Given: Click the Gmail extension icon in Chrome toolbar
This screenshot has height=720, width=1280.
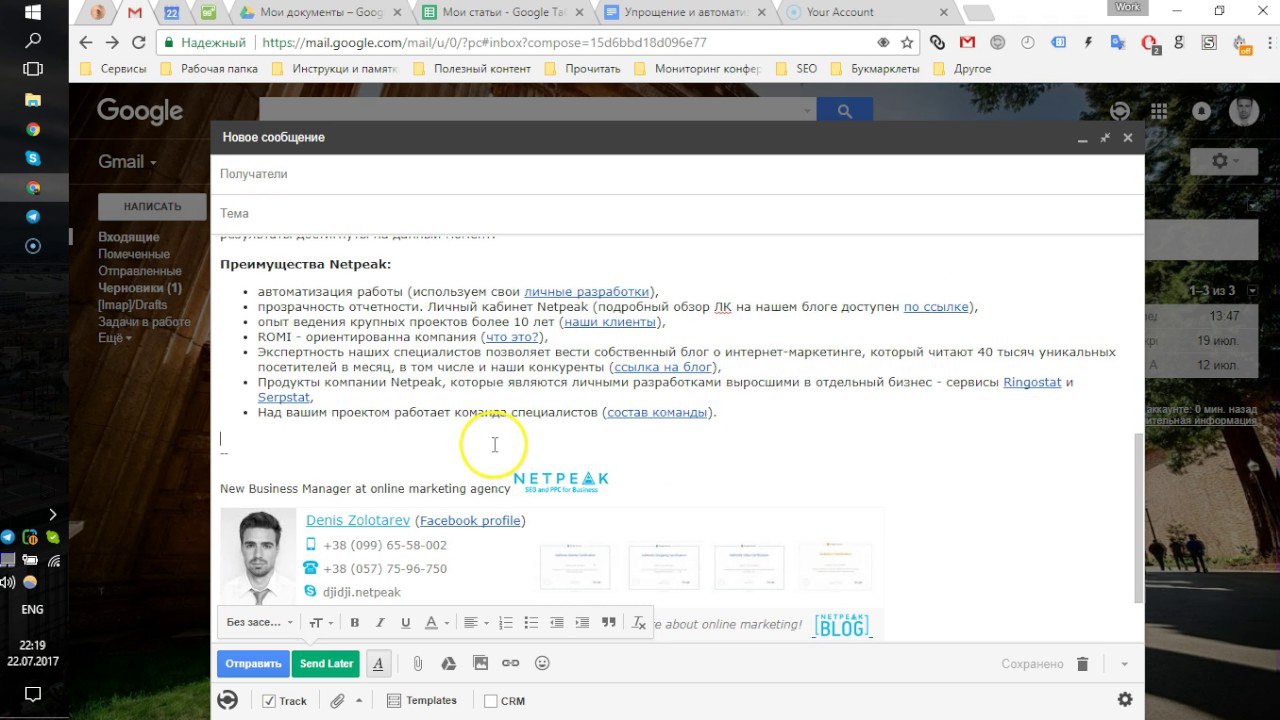Looking at the screenshot, I should pos(967,43).
